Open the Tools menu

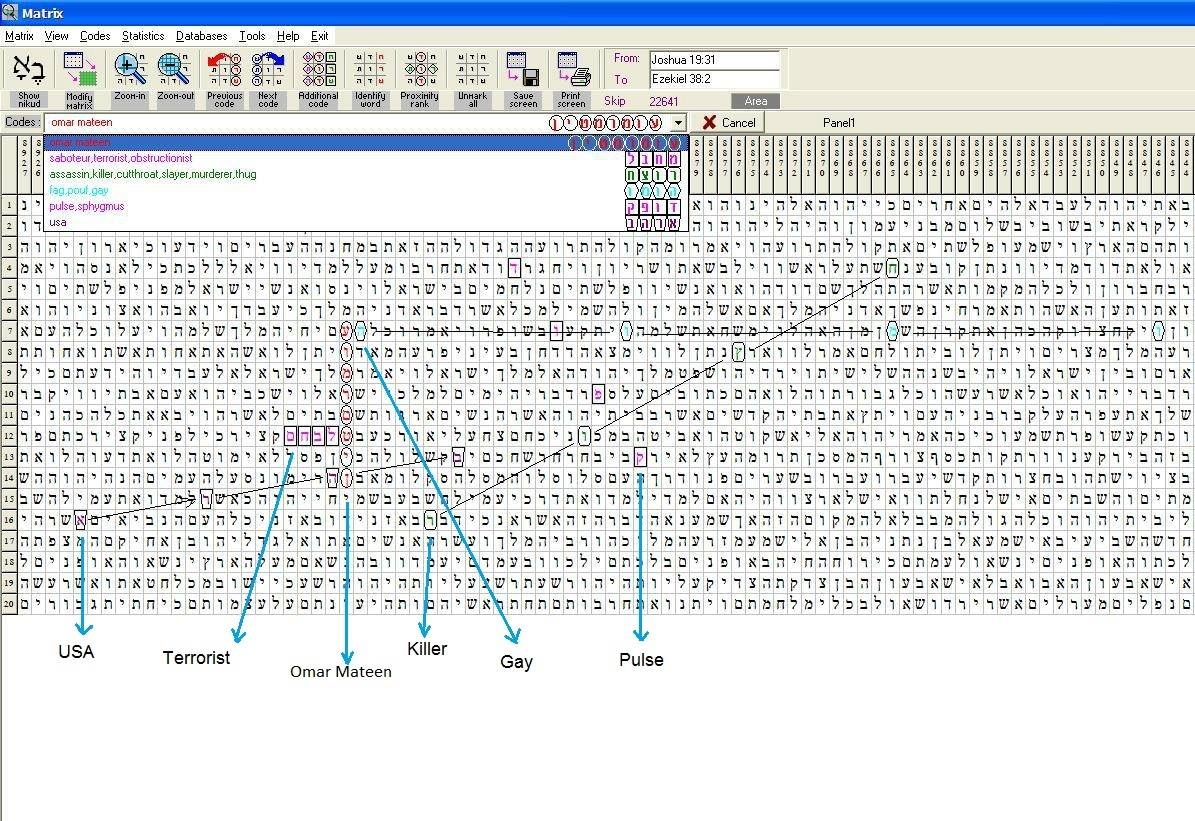(x=252, y=36)
